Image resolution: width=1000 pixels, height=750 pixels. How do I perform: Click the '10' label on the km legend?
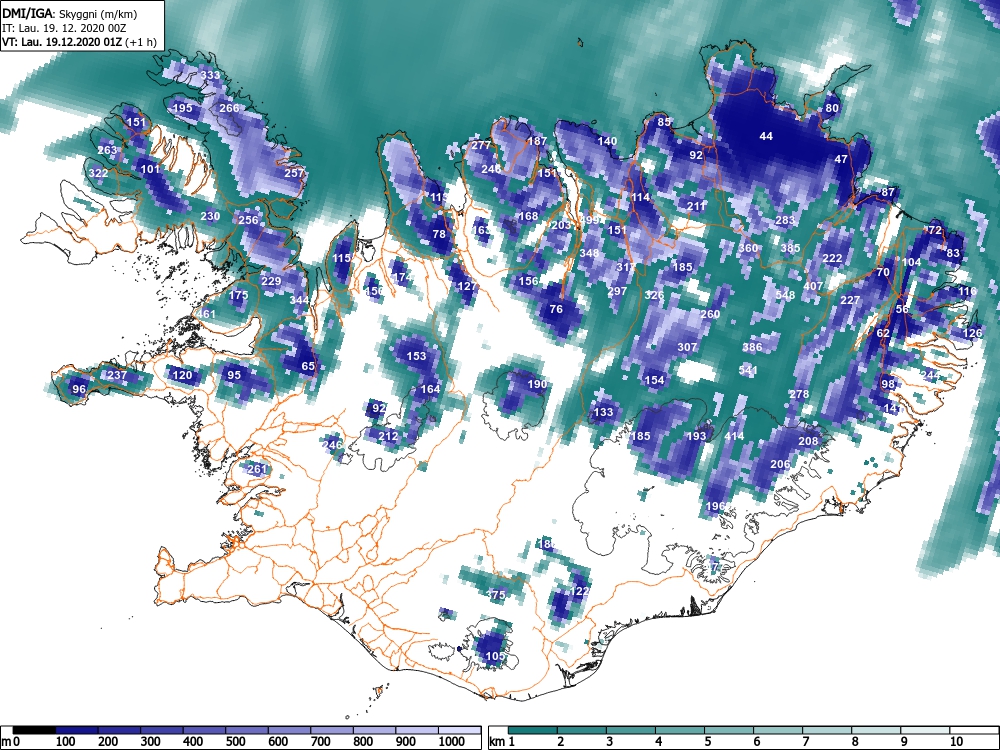tap(956, 742)
